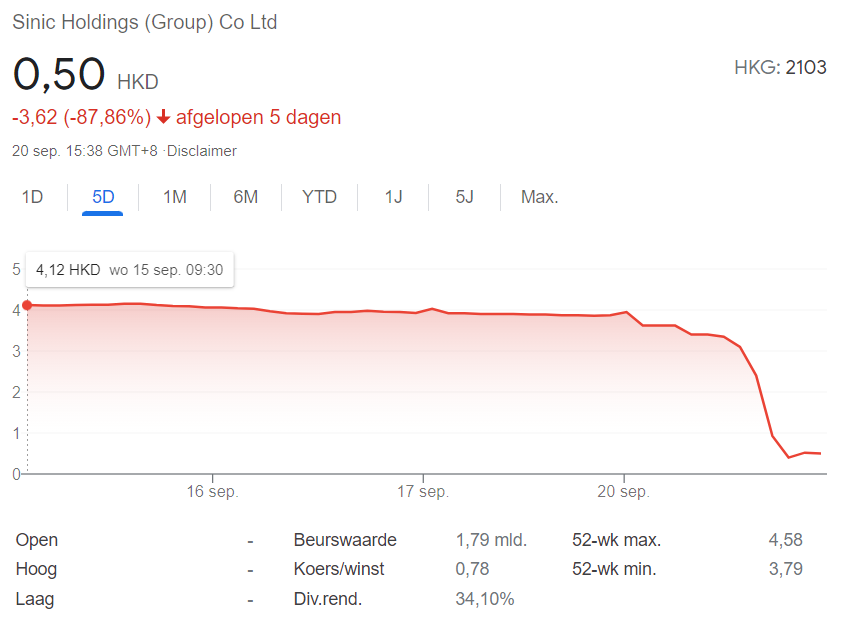Switch to the 1J yearly tab
This screenshot has width=852, height=634.
(x=393, y=197)
